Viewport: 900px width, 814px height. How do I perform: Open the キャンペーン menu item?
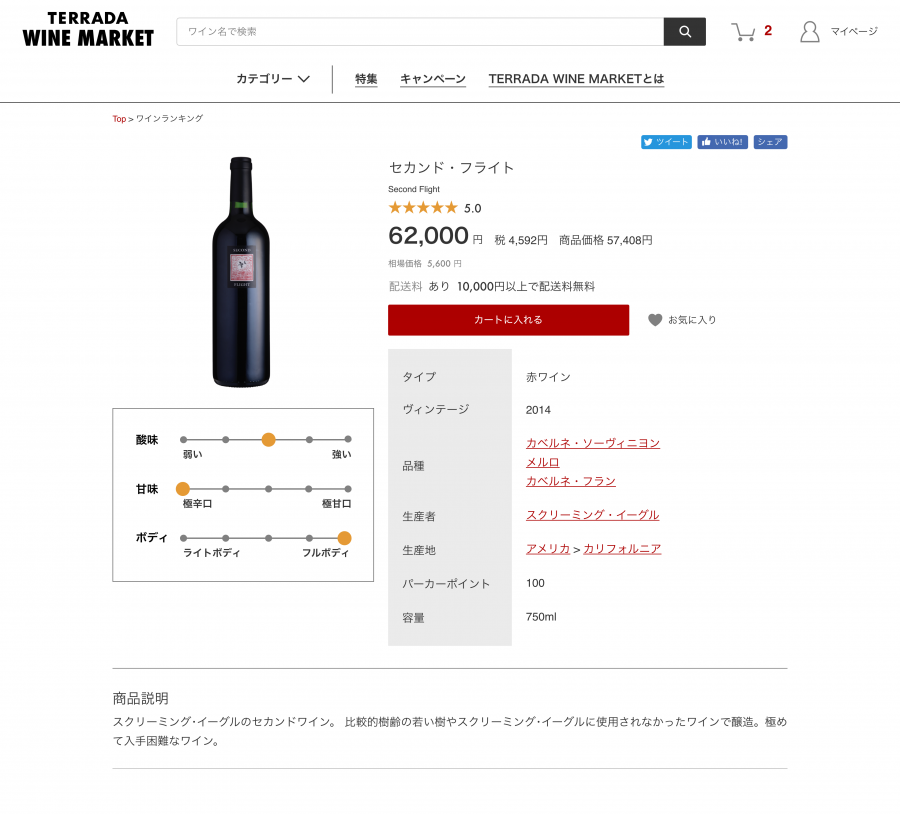(x=433, y=79)
